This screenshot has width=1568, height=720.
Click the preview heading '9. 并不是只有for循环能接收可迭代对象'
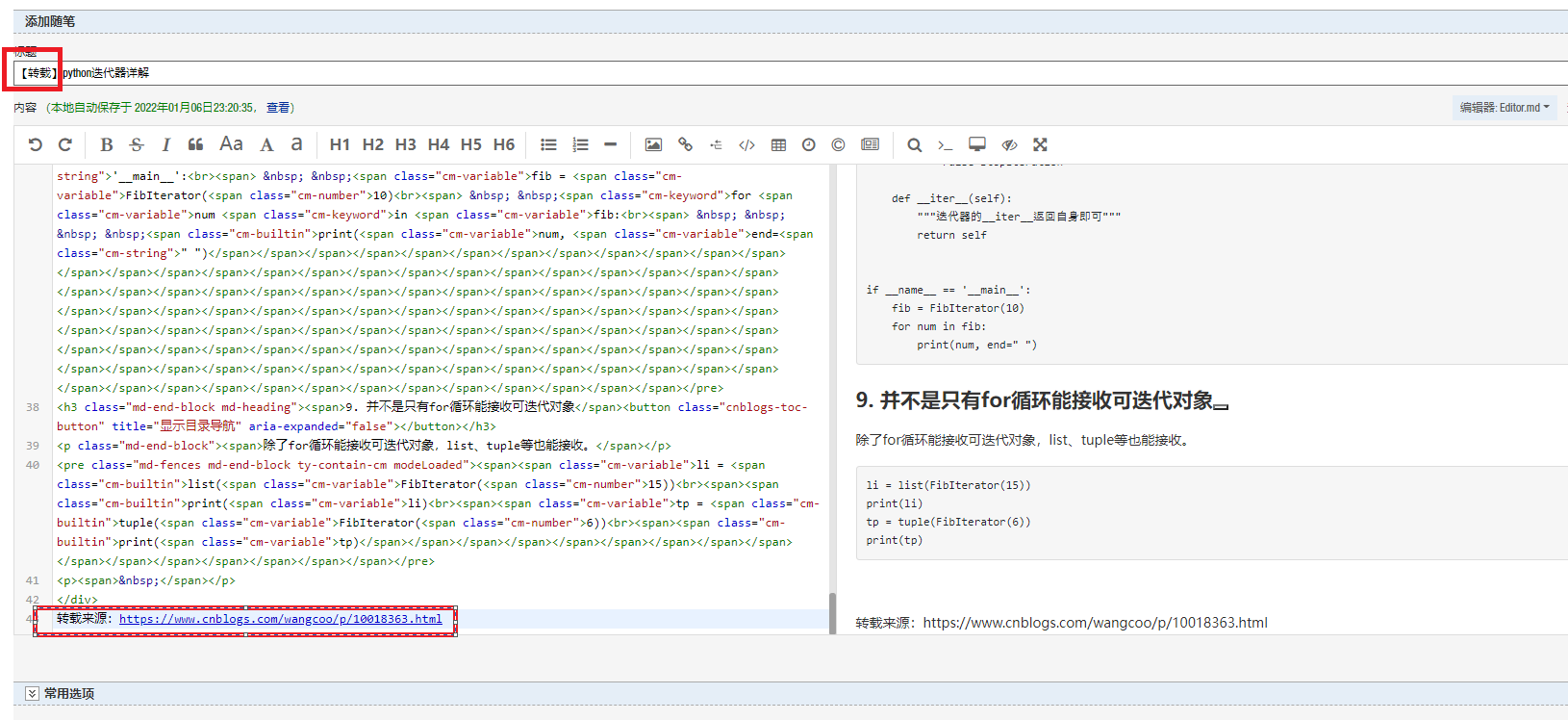click(1035, 400)
